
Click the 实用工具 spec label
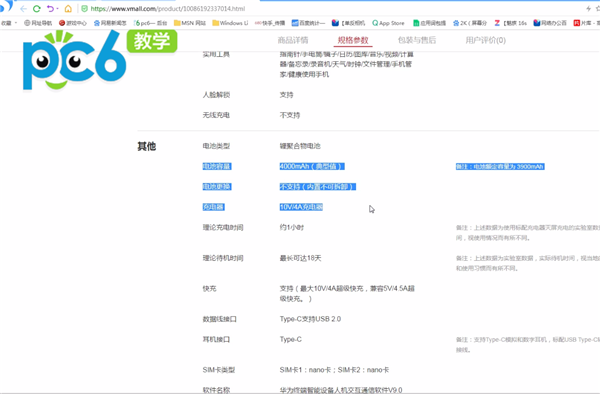(216, 54)
